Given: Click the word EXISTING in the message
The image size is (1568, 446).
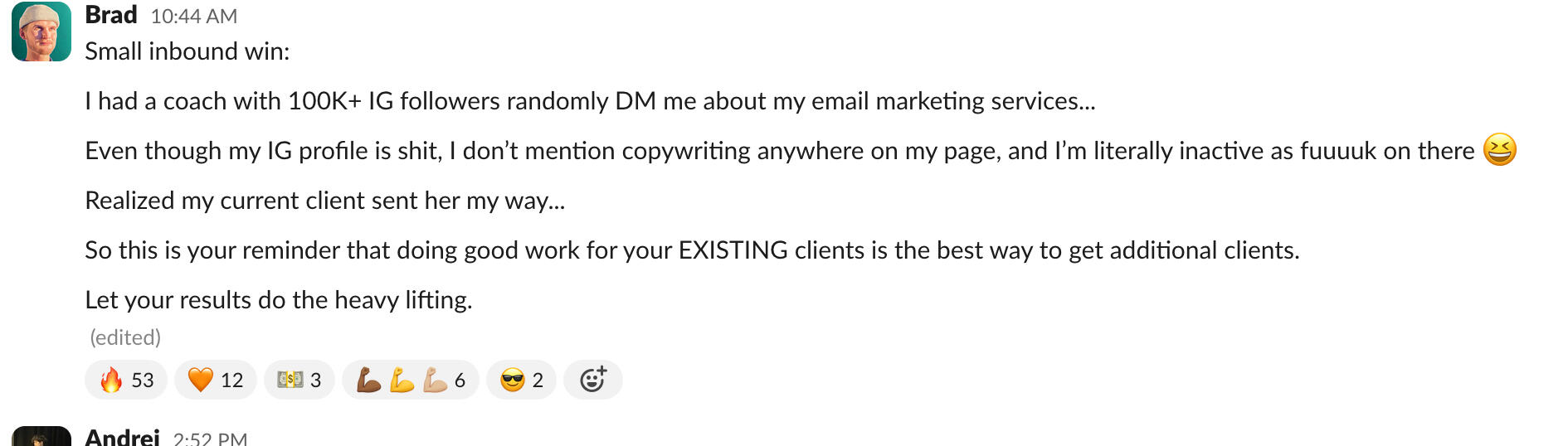Looking at the screenshot, I should click(x=733, y=250).
